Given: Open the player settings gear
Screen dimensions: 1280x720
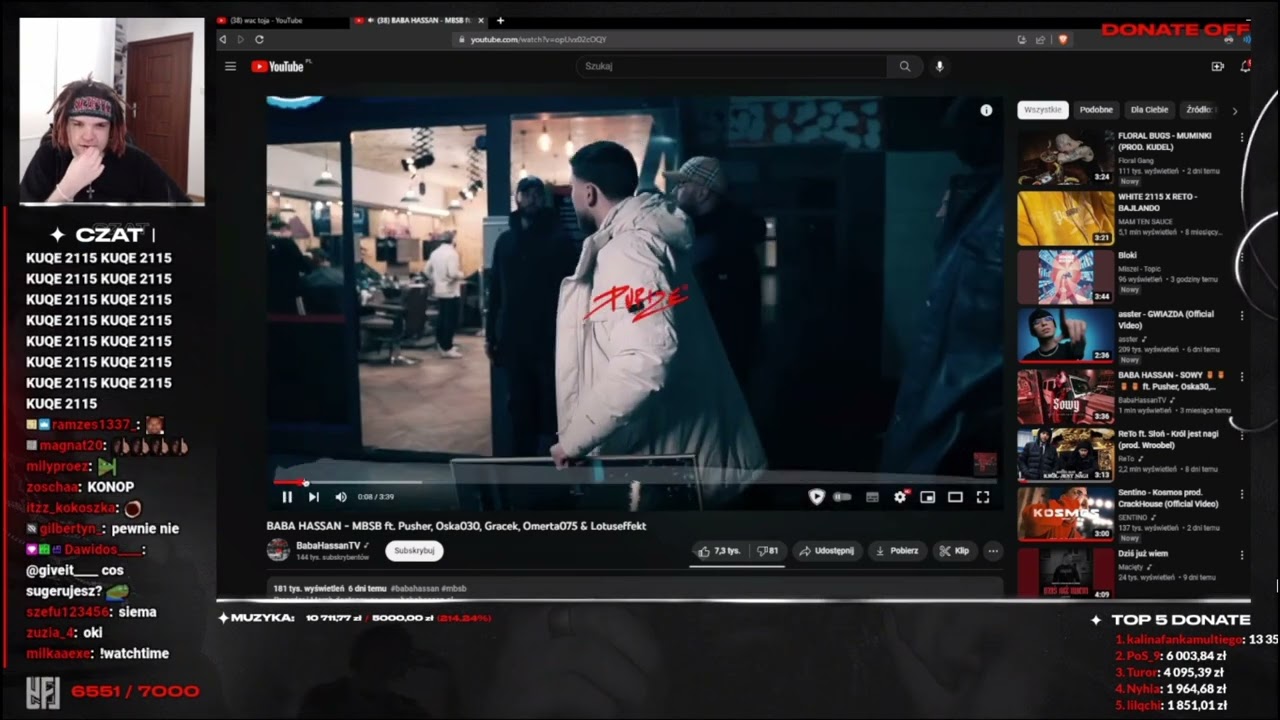Looking at the screenshot, I should coord(900,497).
